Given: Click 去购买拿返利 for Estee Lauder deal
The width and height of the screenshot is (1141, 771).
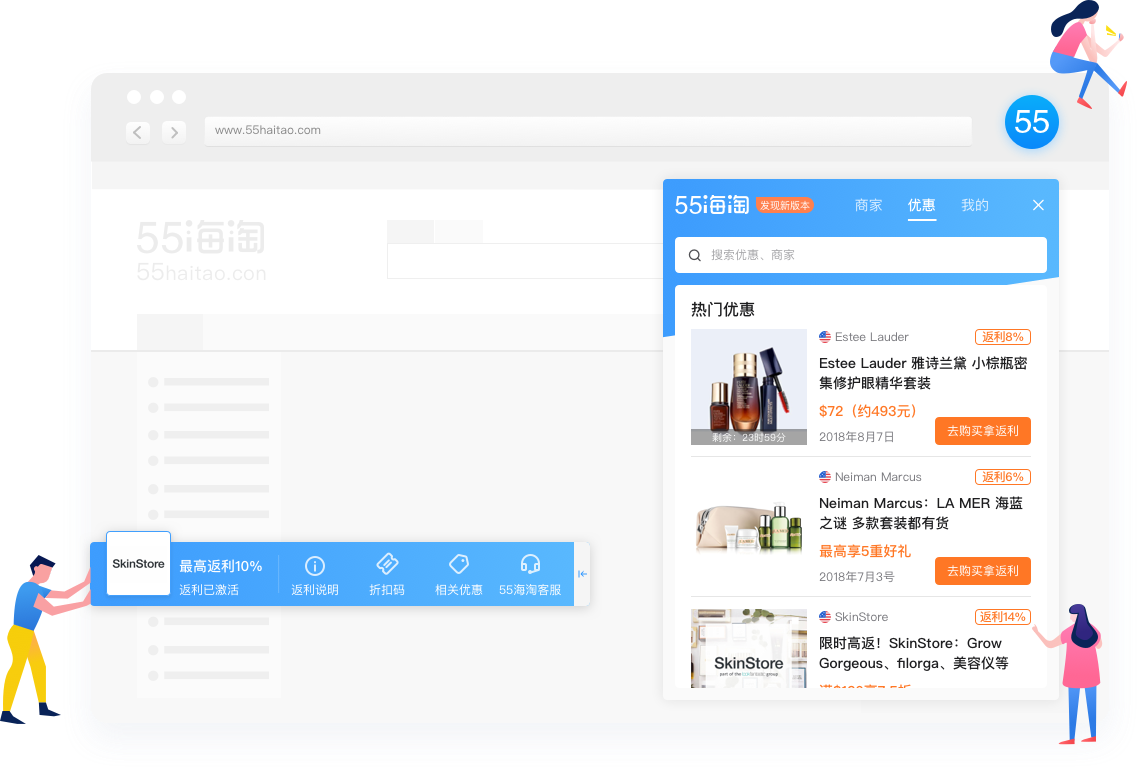Looking at the screenshot, I should [982, 431].
